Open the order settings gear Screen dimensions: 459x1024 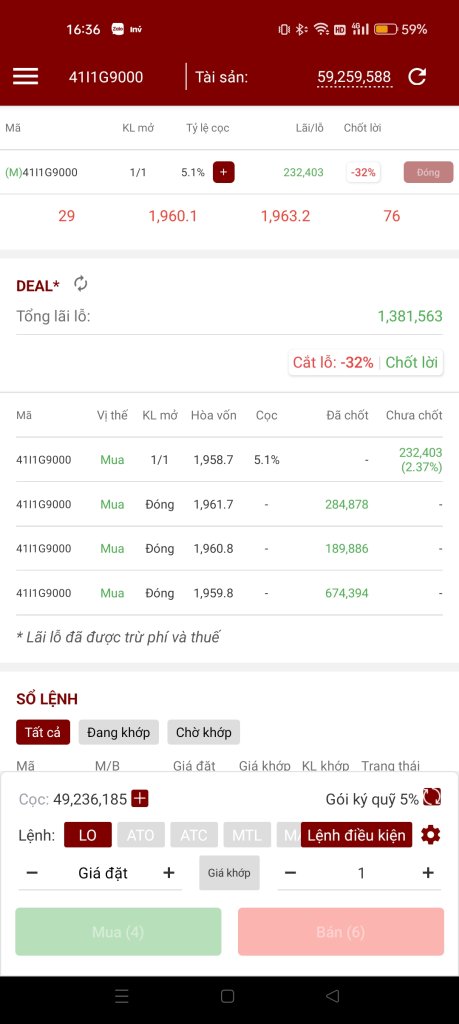tap(430, 835)
